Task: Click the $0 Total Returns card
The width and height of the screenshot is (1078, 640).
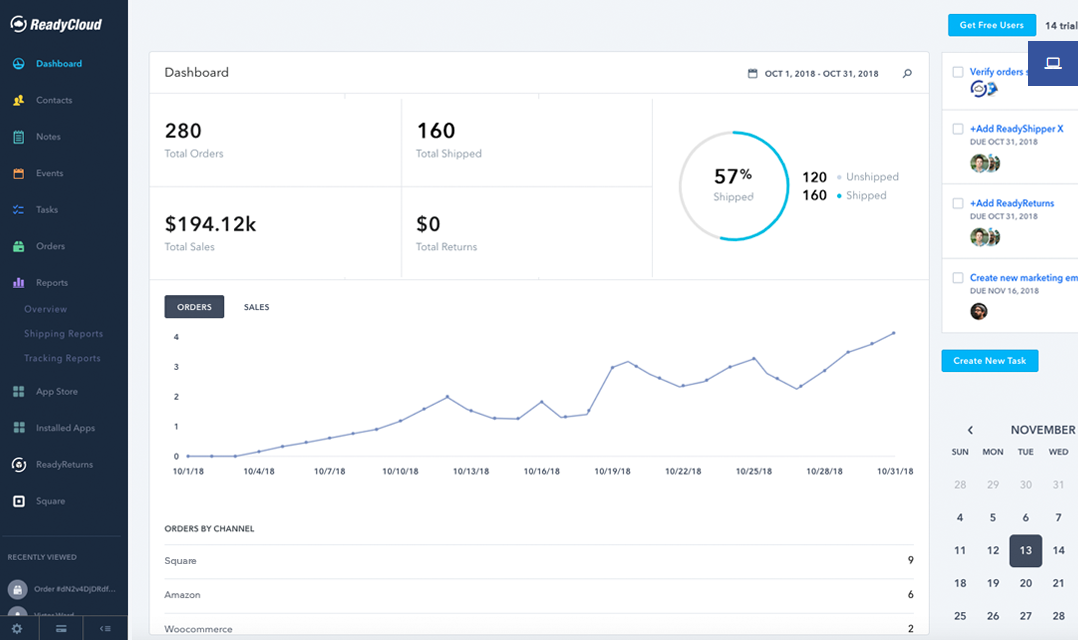Action: pyautogui.click(x=527, y=233)
